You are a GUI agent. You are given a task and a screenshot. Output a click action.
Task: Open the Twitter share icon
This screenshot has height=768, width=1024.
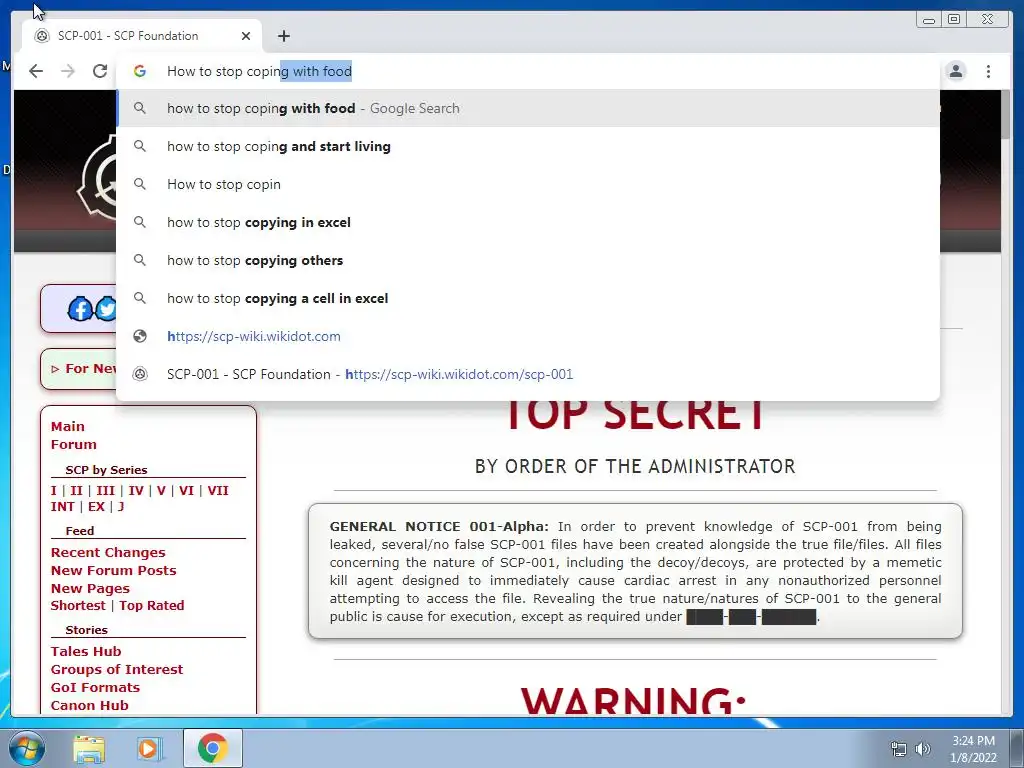106,308
